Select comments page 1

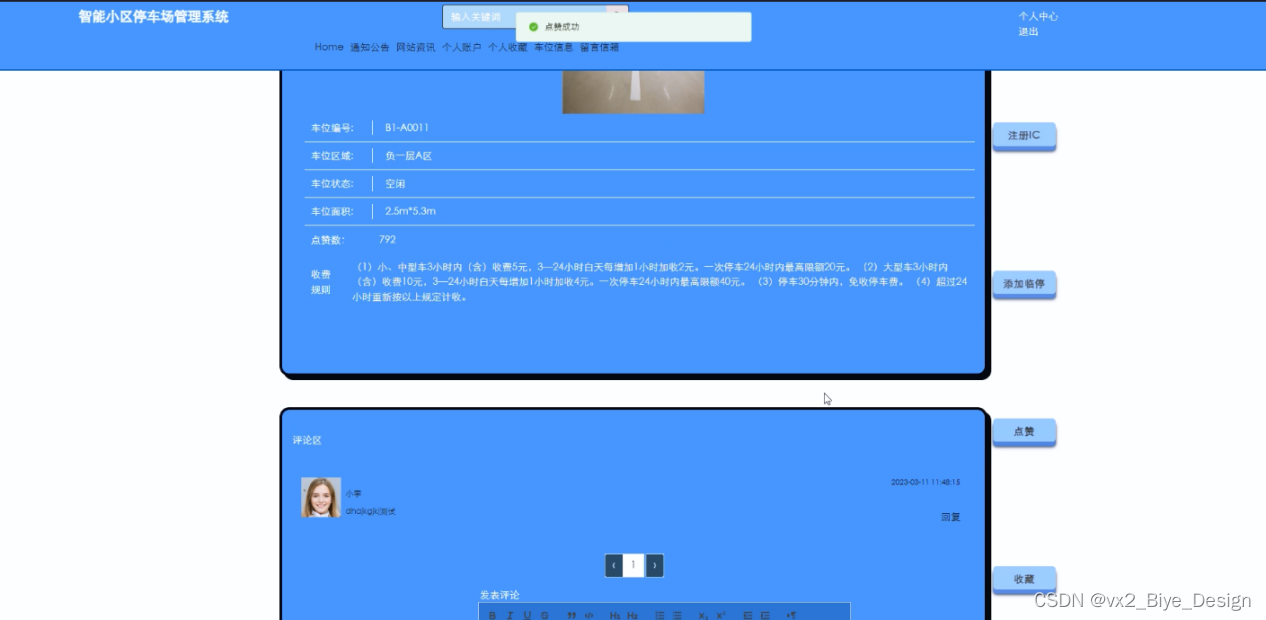click(x=634, y=565)
